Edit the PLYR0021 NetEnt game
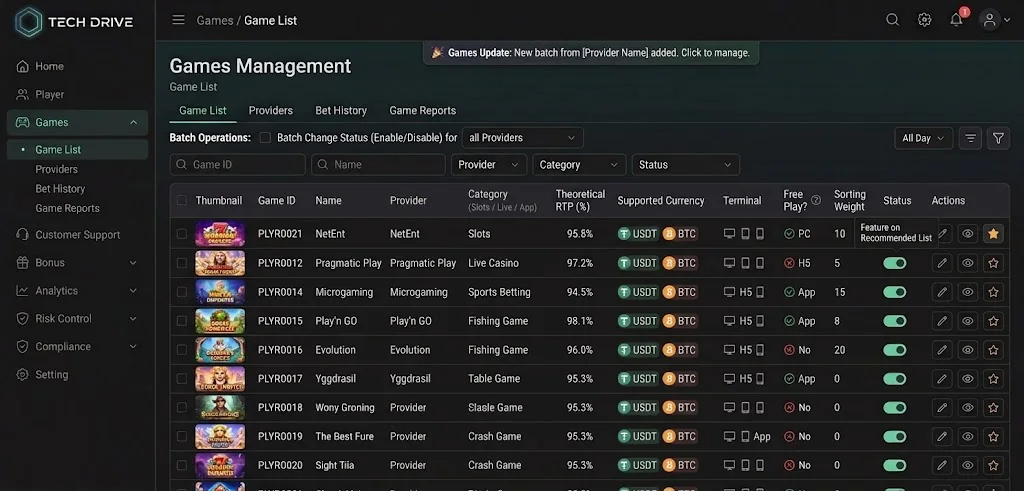The height and width of the screenshot is (491, 1024). (x=942, y=234)
